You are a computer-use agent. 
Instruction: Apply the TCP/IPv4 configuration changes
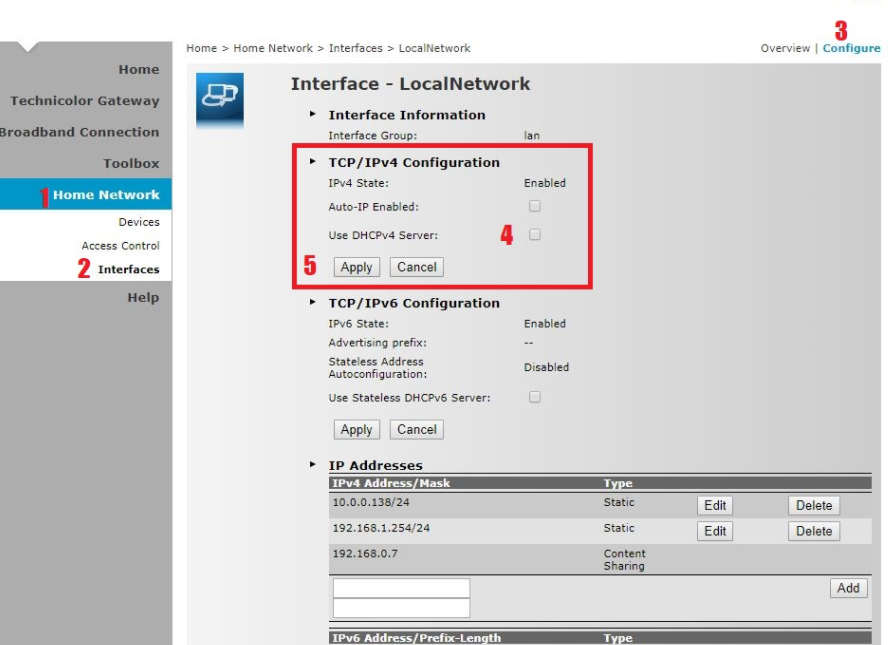coord(356,267)
